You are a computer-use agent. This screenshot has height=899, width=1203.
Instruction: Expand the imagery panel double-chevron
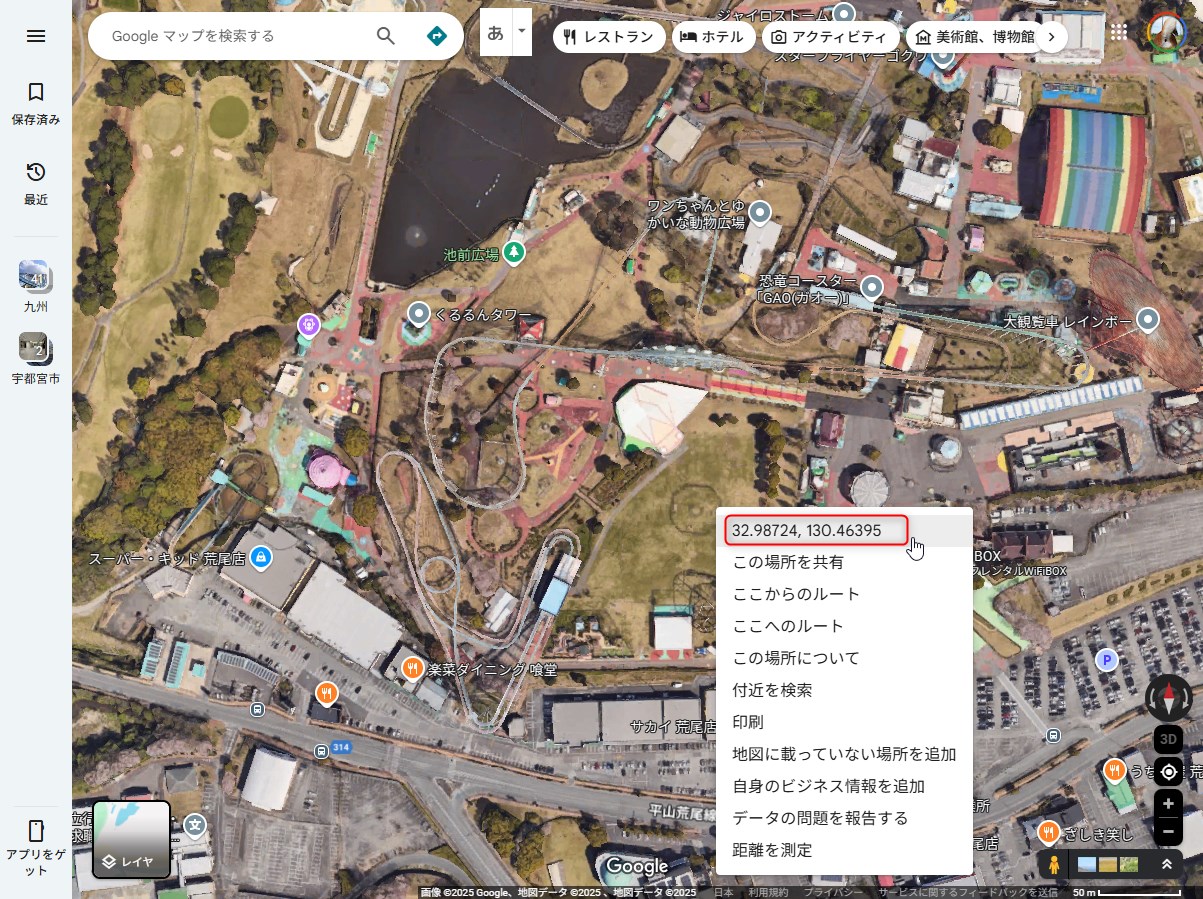(x=1166, y=864)
